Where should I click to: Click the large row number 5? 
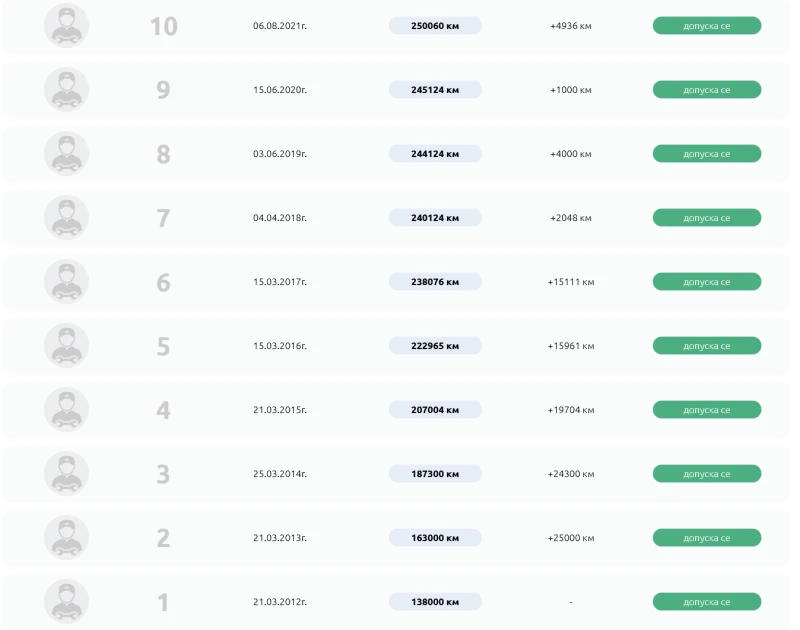pyautogui.click(x=163, y=347)
